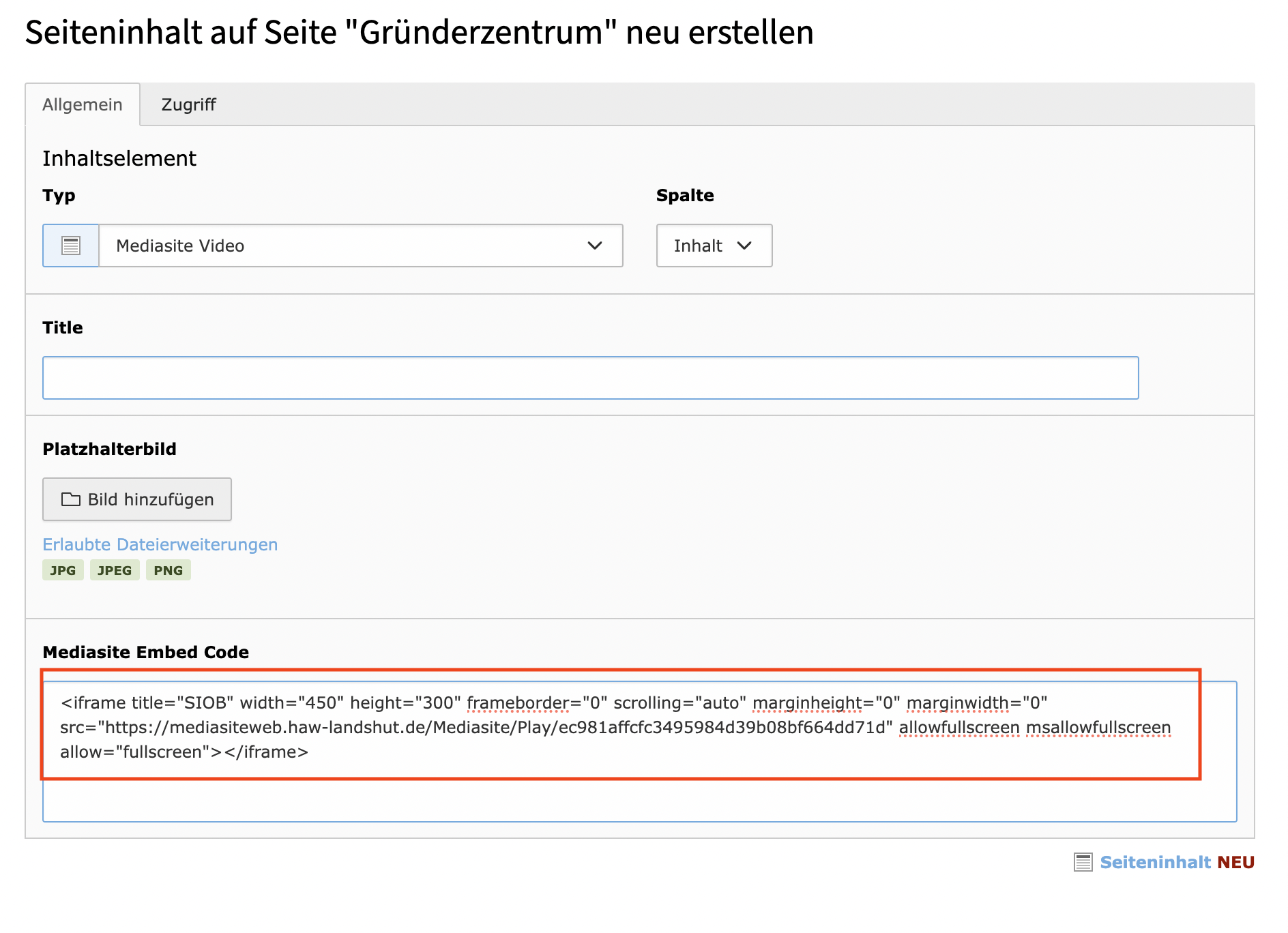The height and width of the screenshot is (933, 1288).
Task: Click the Seiteninhalt page content icon
Action: tap(1083, 862)
